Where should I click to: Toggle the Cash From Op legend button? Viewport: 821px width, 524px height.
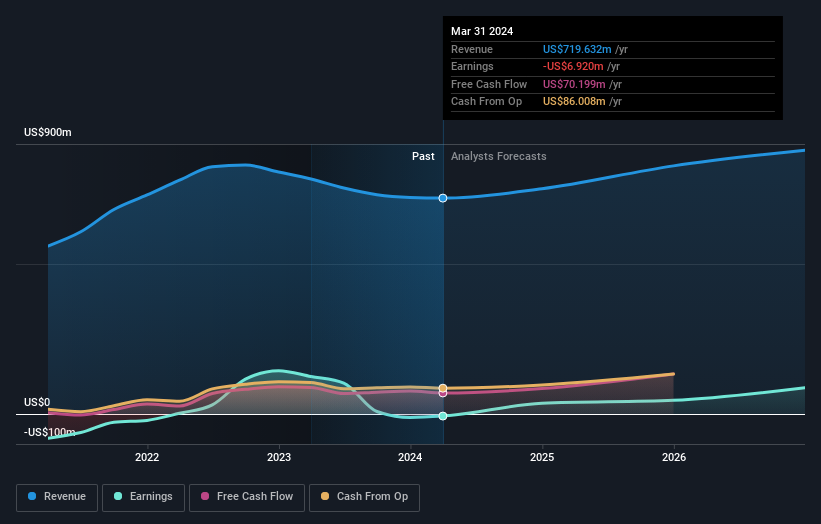(364, 497)
